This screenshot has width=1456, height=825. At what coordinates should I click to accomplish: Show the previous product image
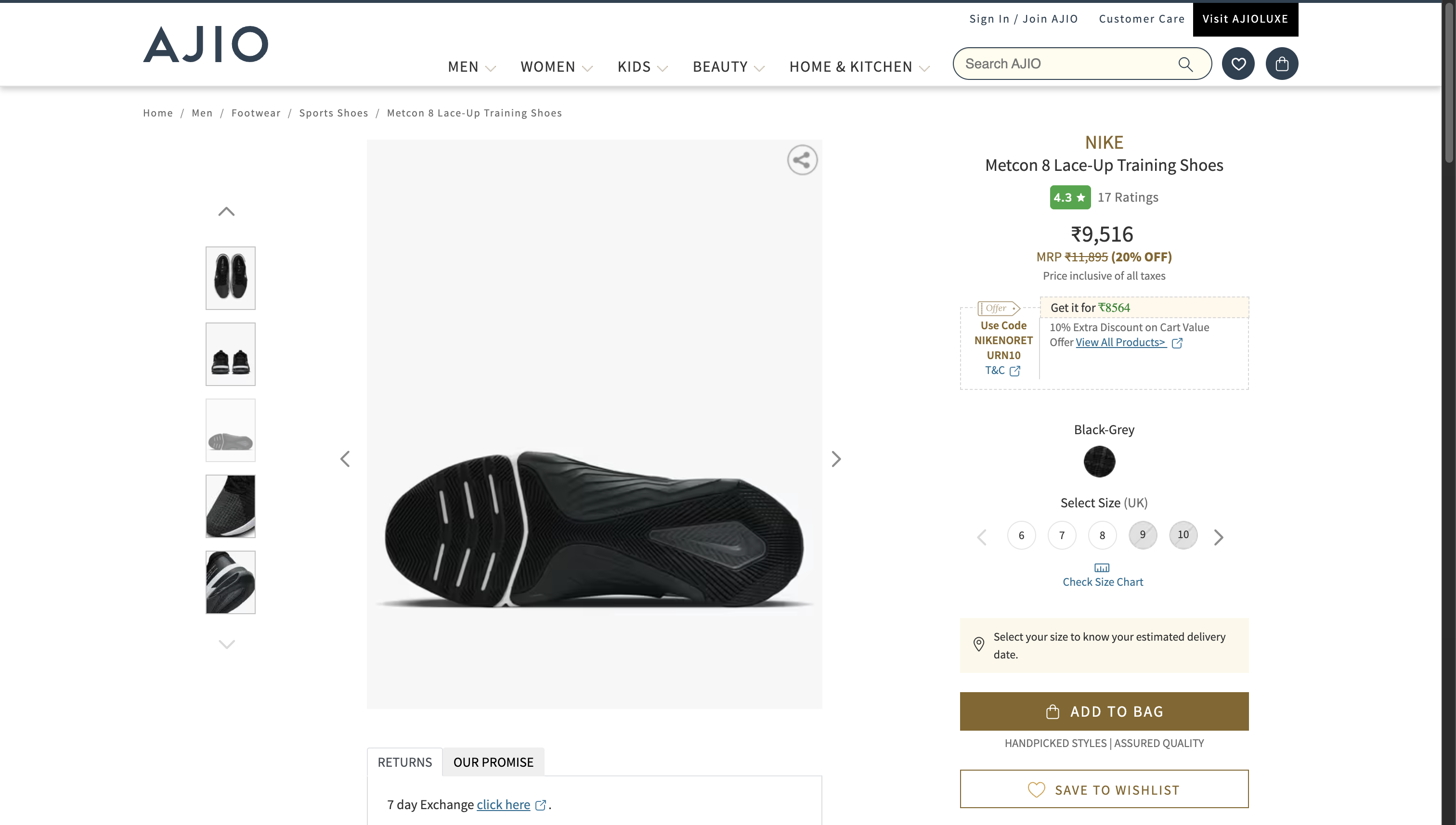pyautogui.click(x=345, y=458)
